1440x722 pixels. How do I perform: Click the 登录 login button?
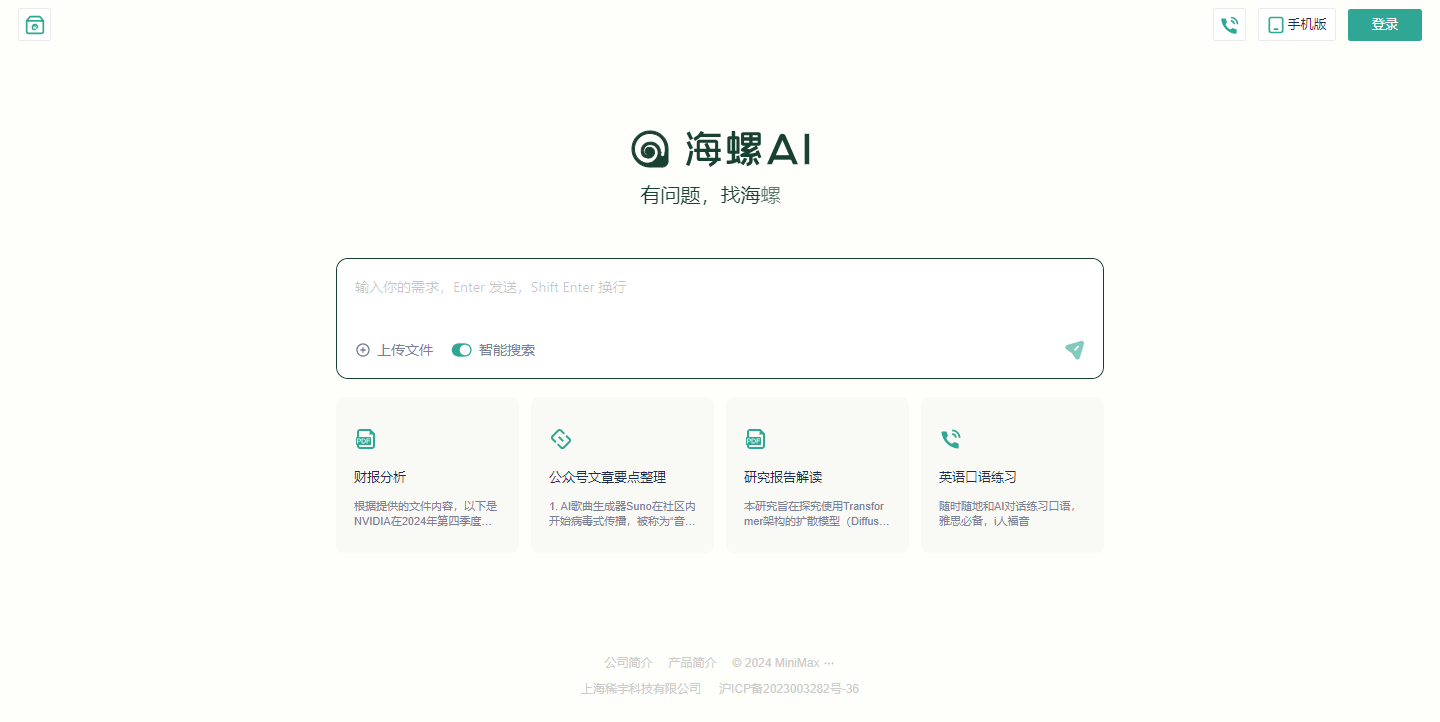1385,25
